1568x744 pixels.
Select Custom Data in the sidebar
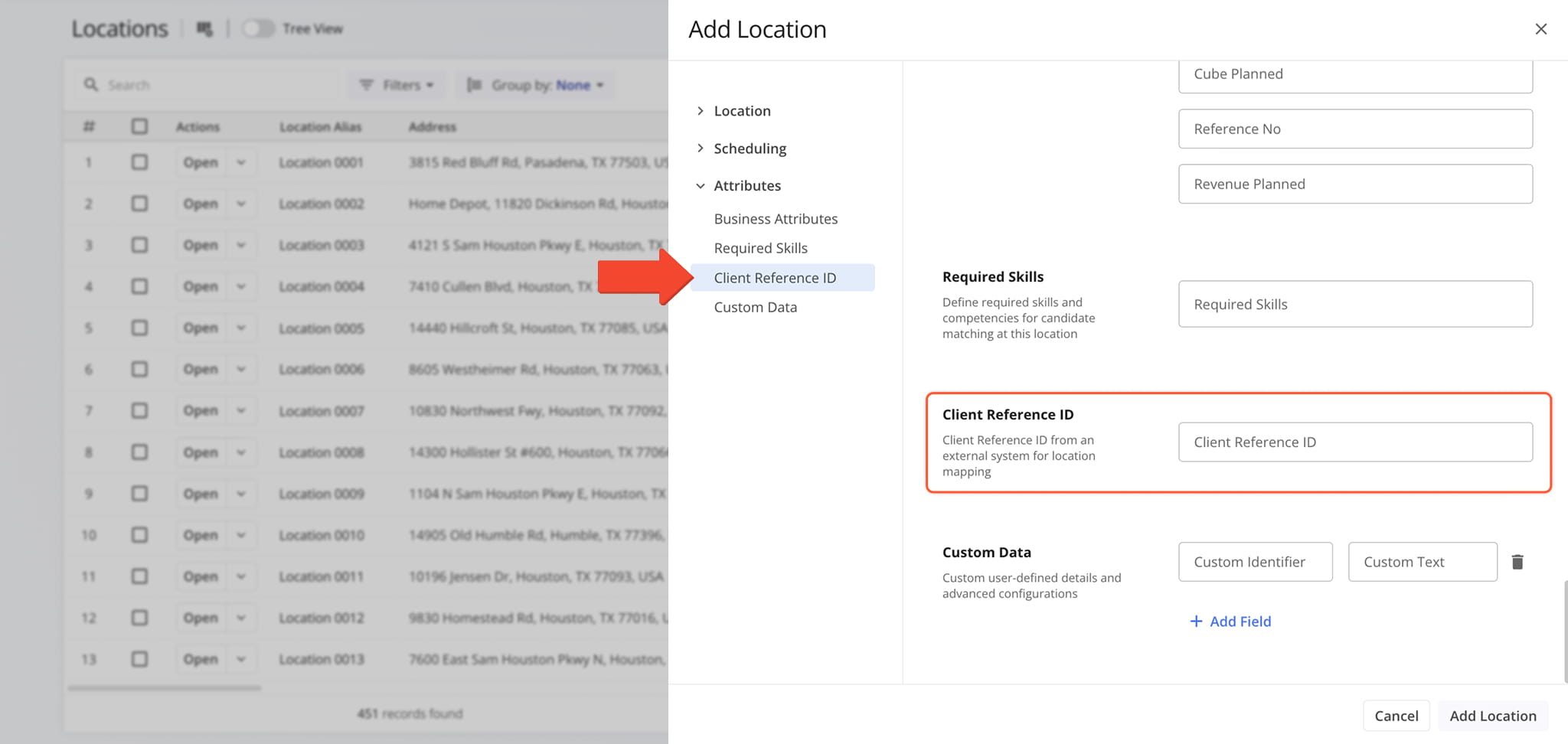click(755, 307)
